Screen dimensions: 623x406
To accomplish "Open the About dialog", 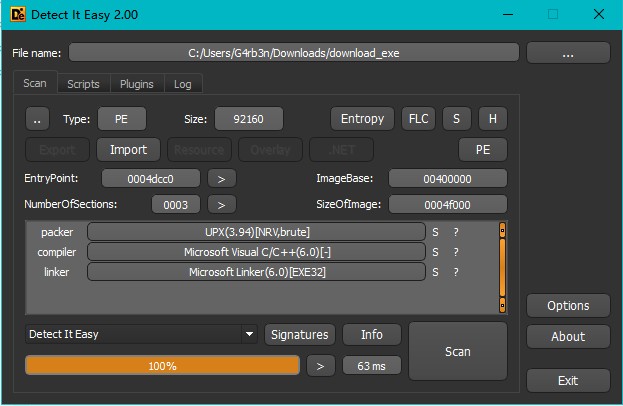I will [568, 336].
